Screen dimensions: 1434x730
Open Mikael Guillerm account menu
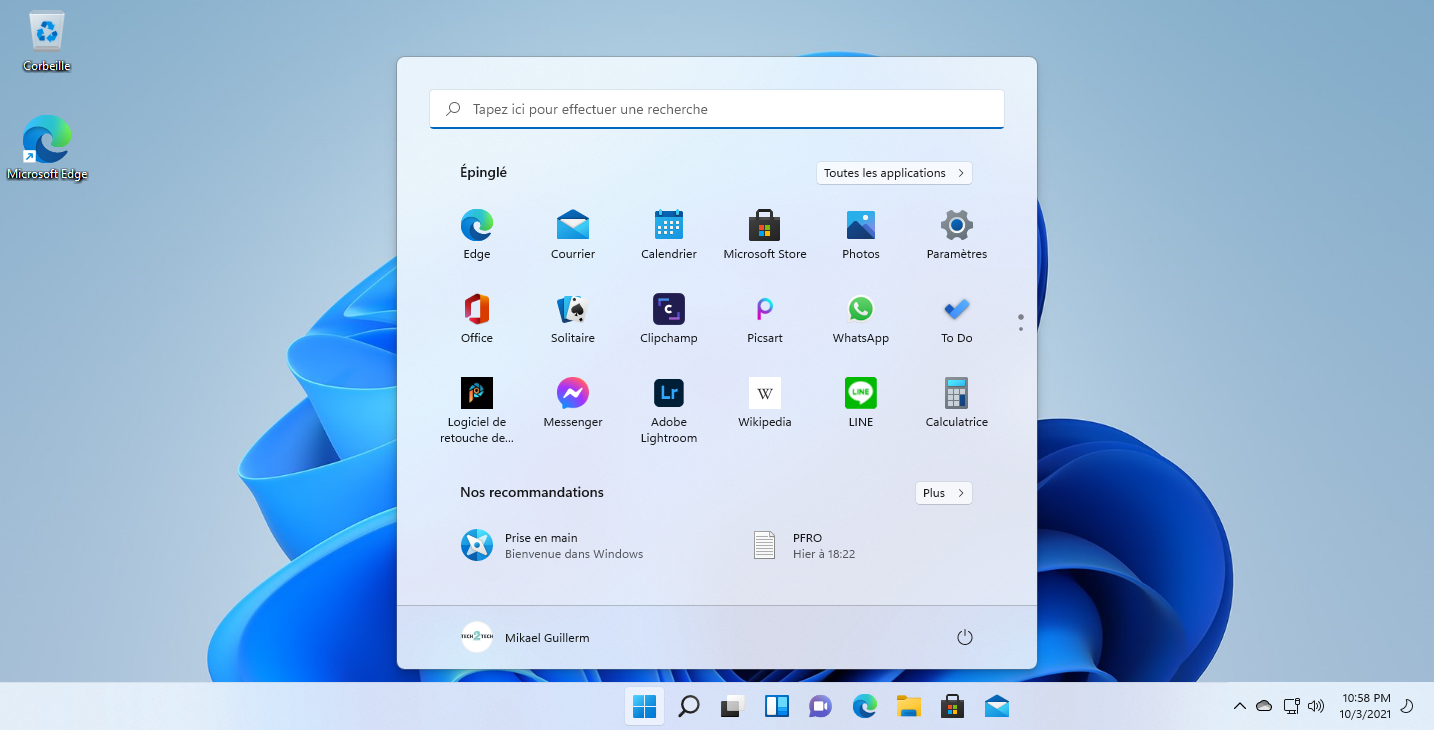point(525,637)
